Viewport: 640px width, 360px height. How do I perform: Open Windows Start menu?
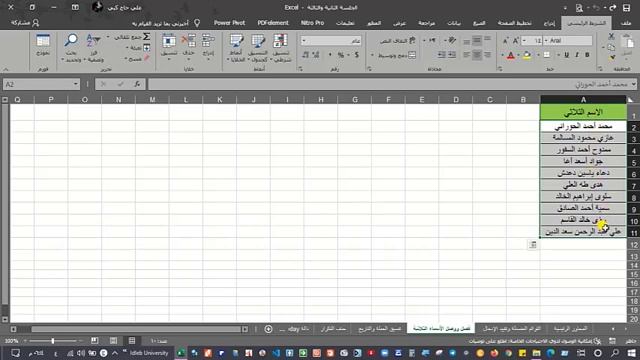pyautogui.click(x=632, y=353)
